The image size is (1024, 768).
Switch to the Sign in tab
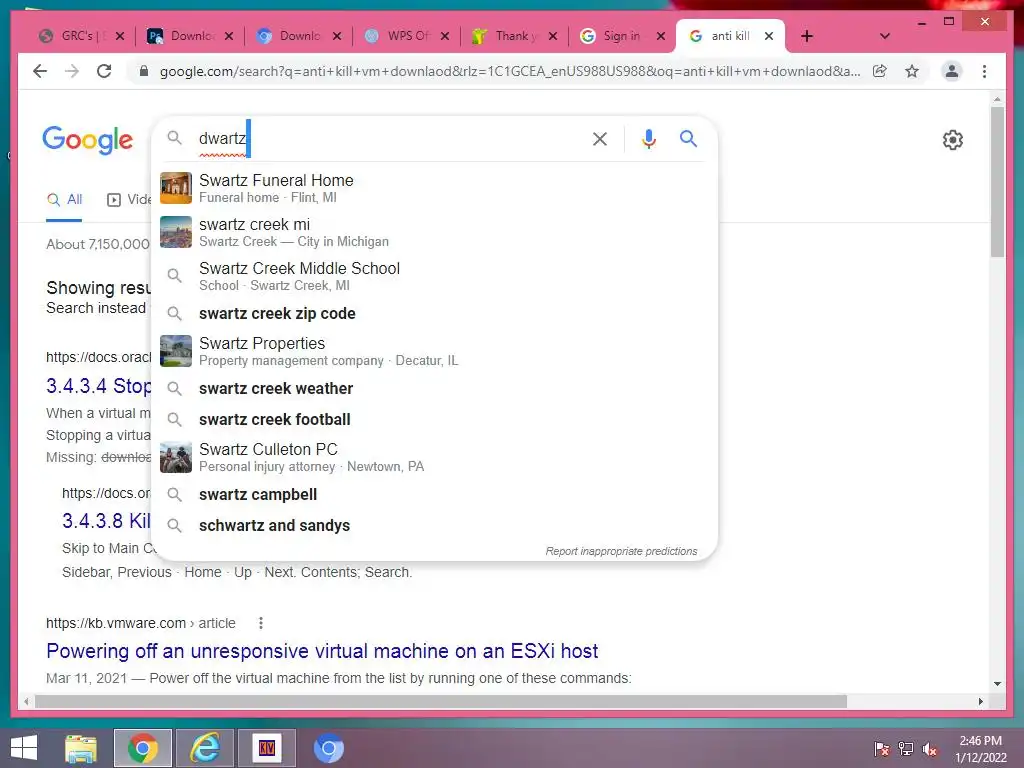[621, 36]
